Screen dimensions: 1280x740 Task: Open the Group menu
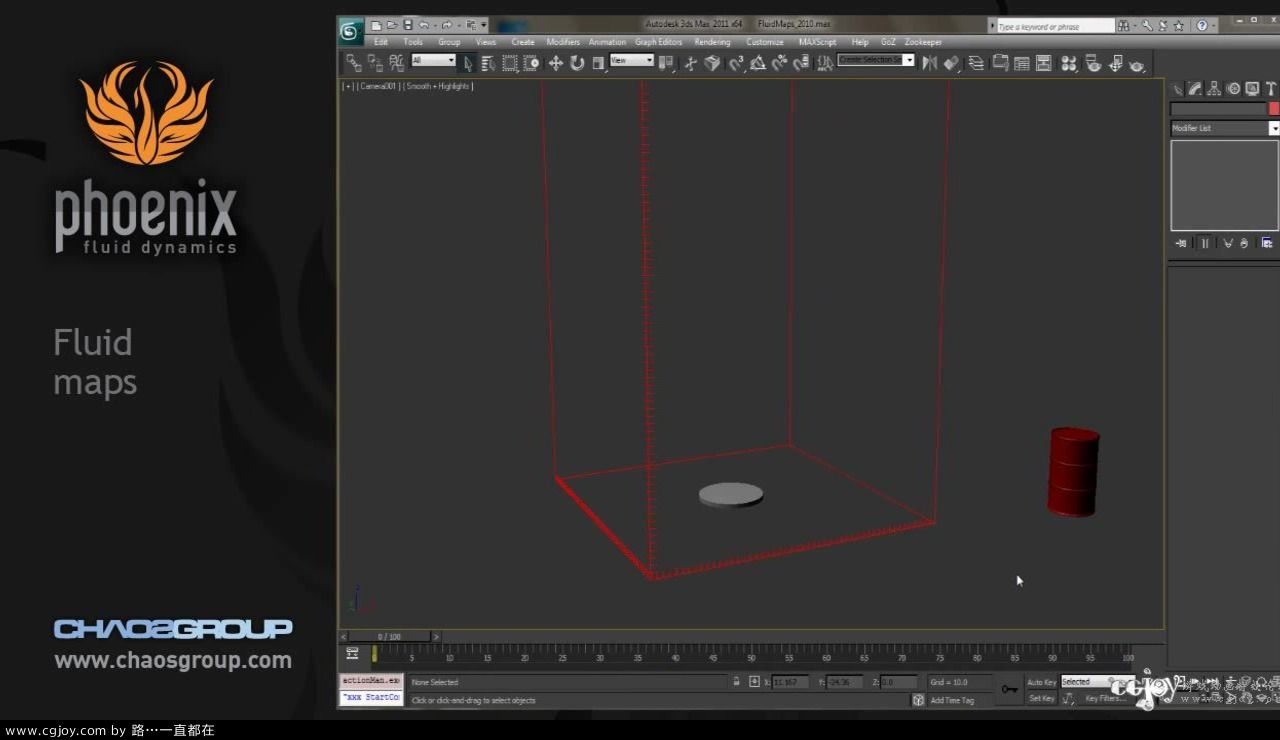(x=449, y=42)
